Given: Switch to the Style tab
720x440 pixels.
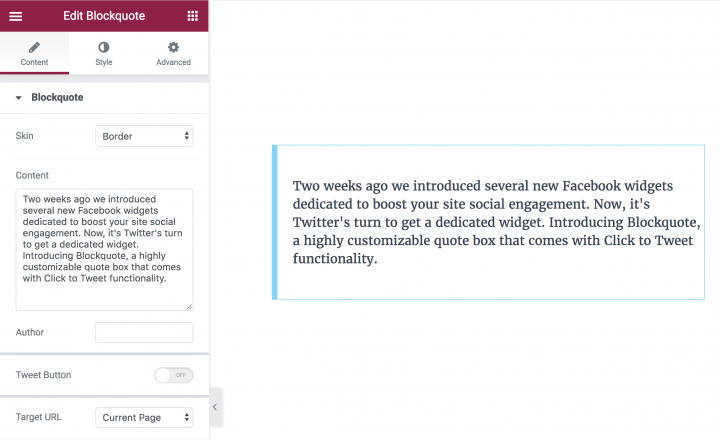Looking at the screenshot, I should [x=104, y=62].
